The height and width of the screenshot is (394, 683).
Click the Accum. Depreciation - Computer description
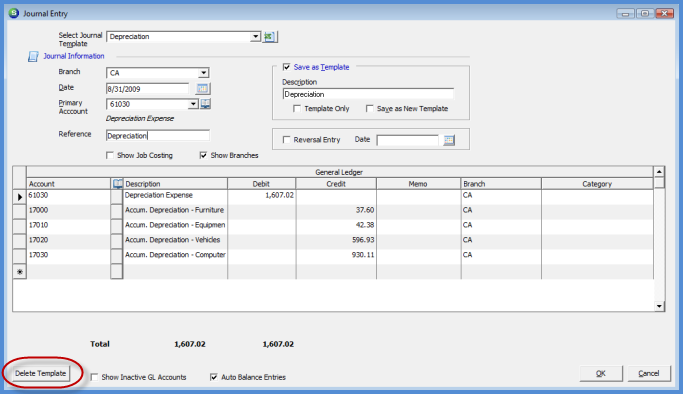pyautogui.click(x=176, y=256)
